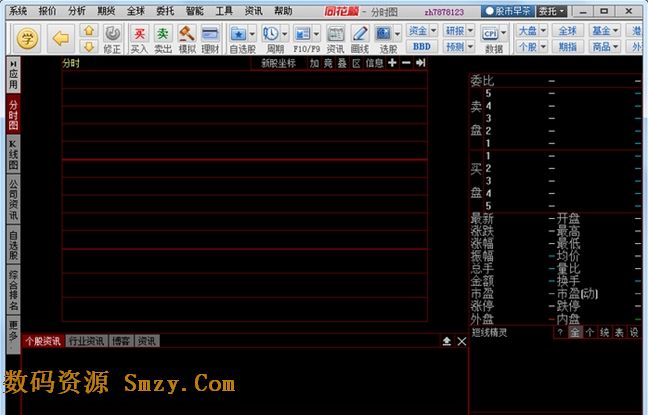Open the 系统 menu

pyautogui.click(x=18, y=11)
